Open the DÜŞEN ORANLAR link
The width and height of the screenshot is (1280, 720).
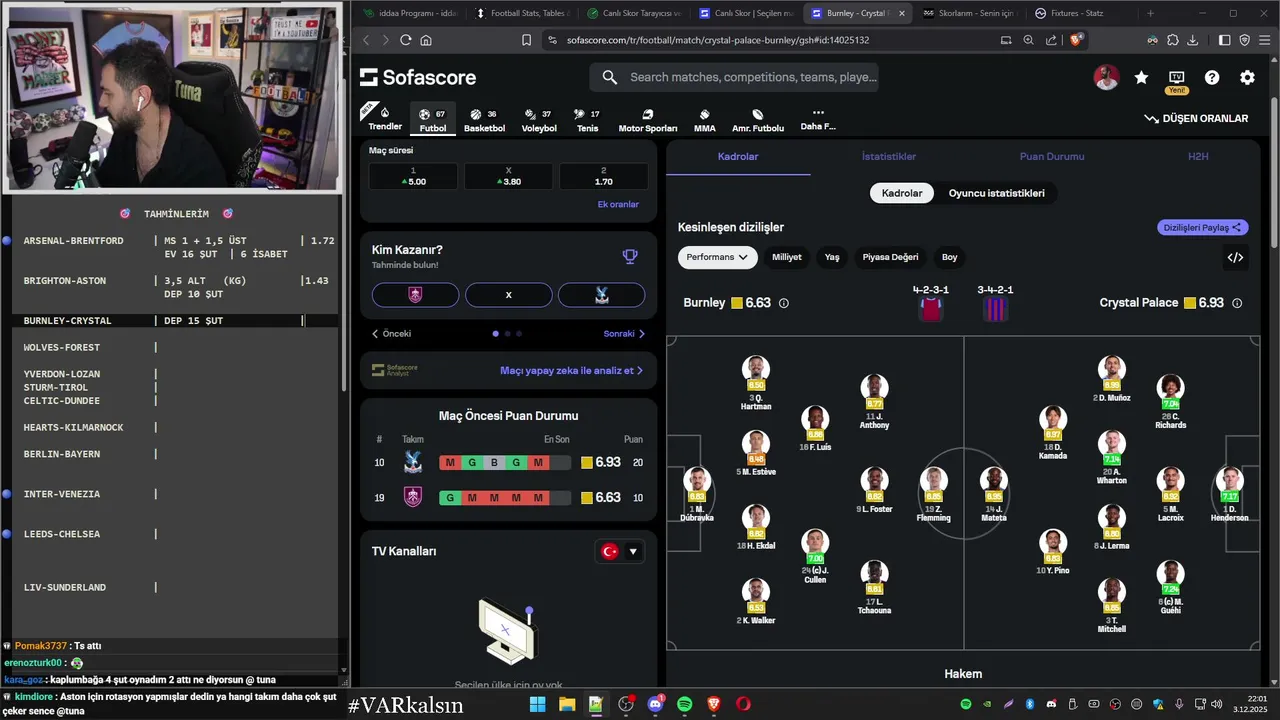[x=1196, y=118]
